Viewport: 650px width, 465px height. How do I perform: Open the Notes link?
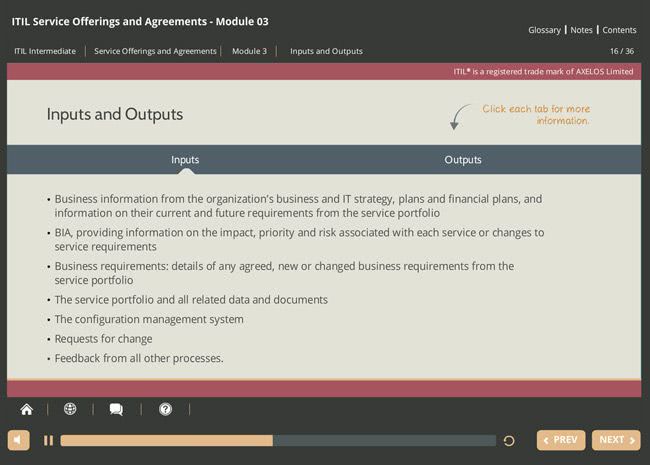tap(581, 30)
